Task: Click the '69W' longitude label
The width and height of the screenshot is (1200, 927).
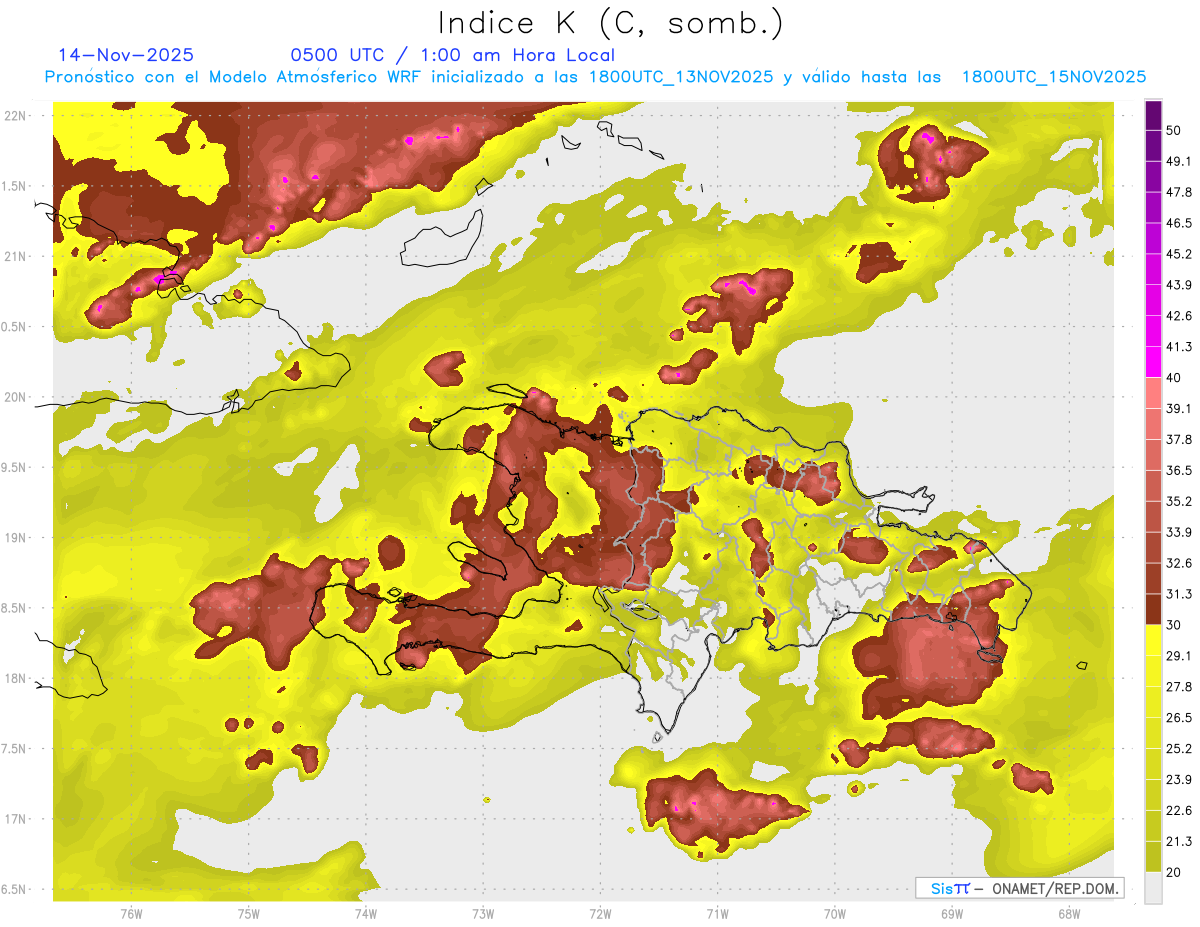Action: (951, 913)
